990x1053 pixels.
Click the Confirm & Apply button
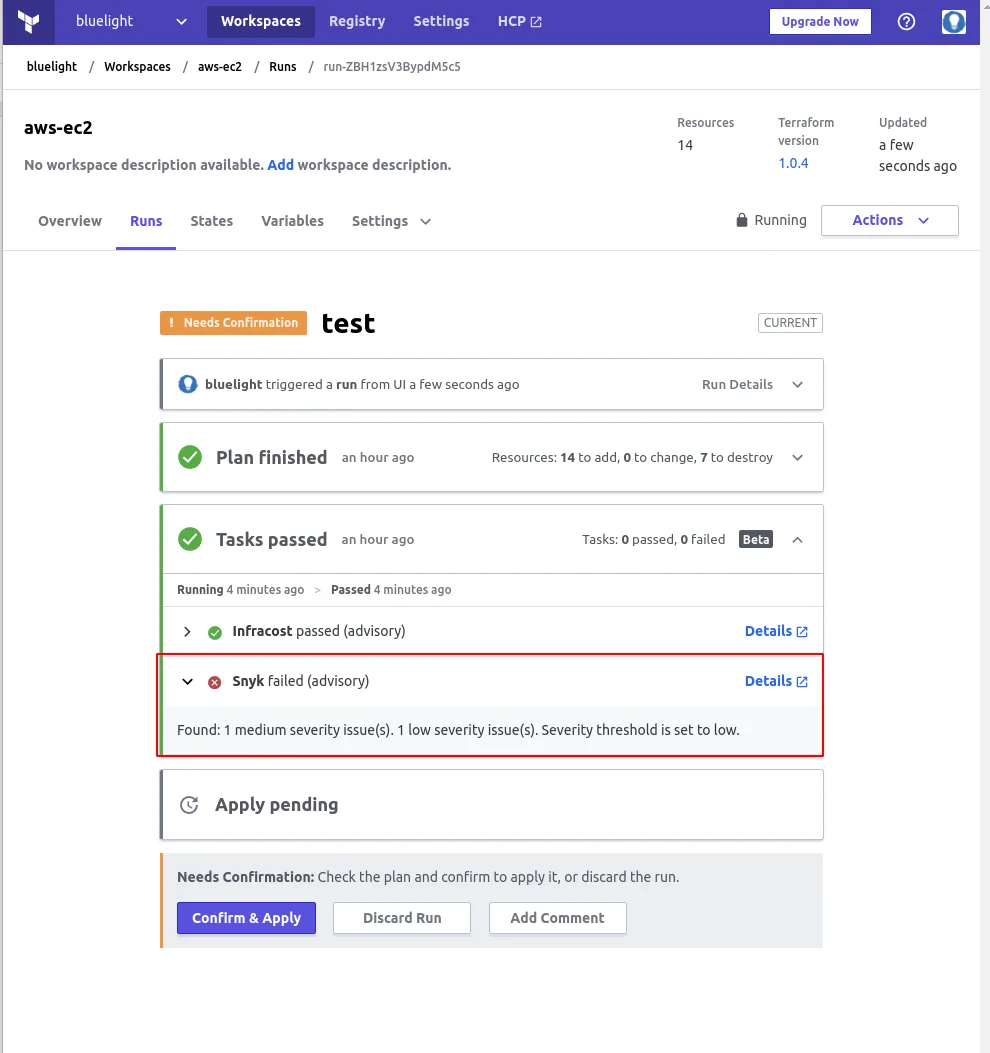[x=246, y=917]
